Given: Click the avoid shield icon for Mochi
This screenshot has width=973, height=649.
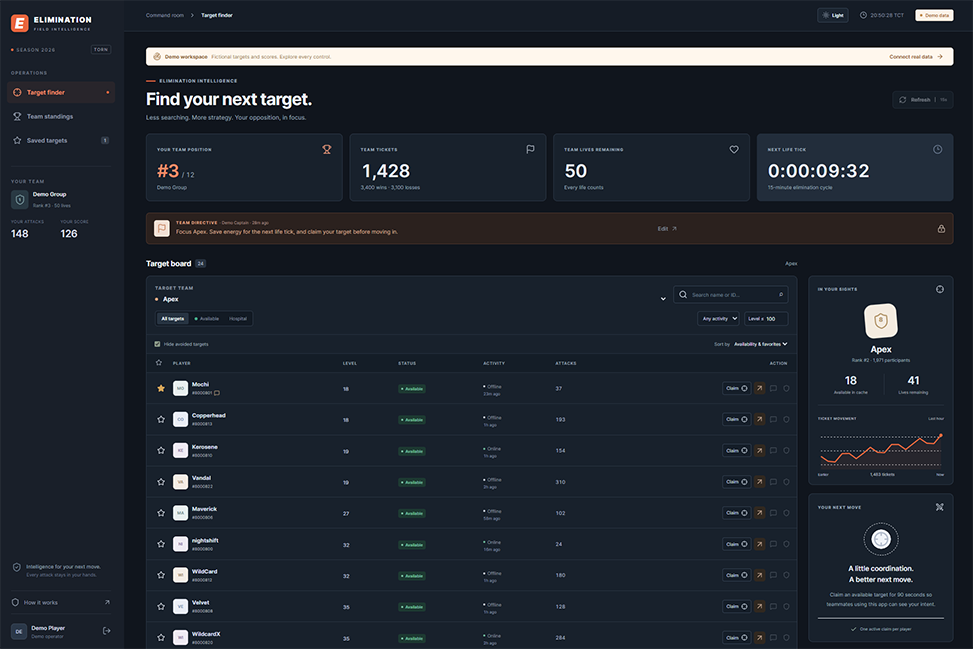Looking at the screenshot, I should (x=786, y=388).
